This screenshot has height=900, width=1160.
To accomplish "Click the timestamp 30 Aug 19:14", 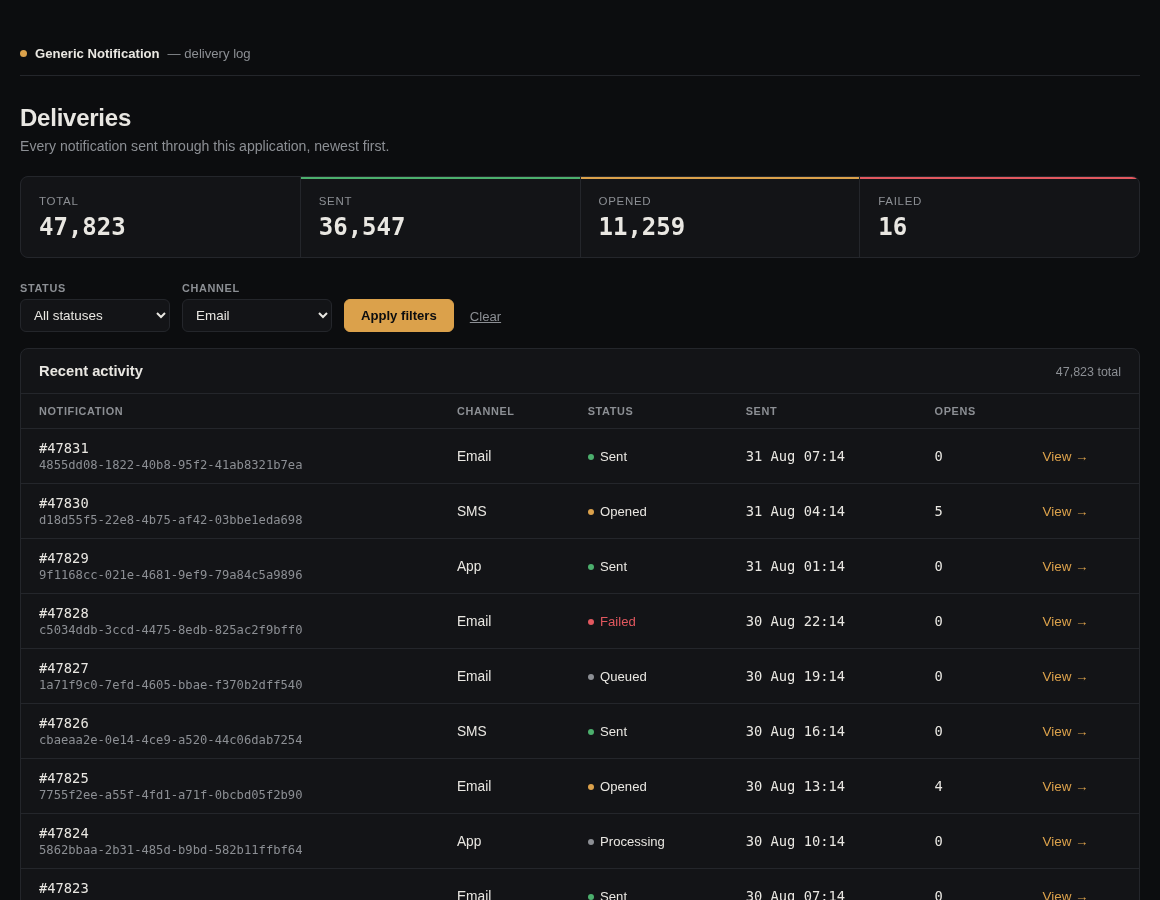I will coord(795,676).
